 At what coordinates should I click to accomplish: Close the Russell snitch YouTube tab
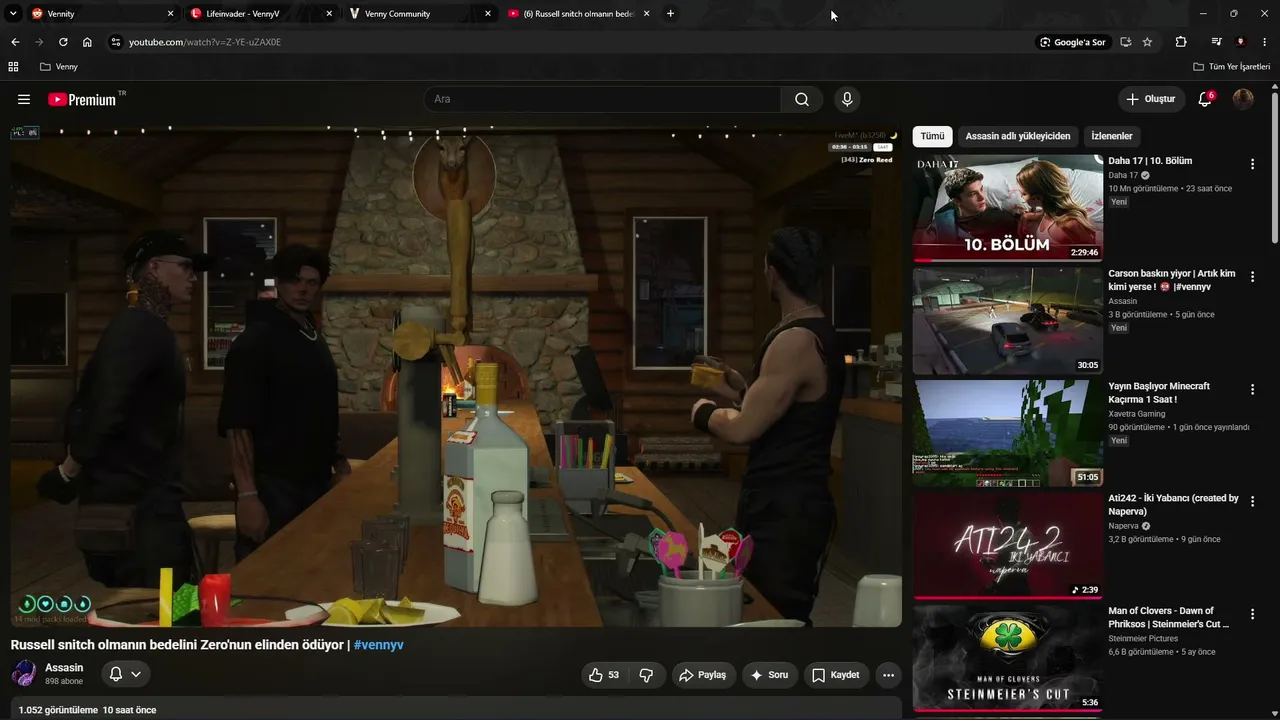coord(647,14)
